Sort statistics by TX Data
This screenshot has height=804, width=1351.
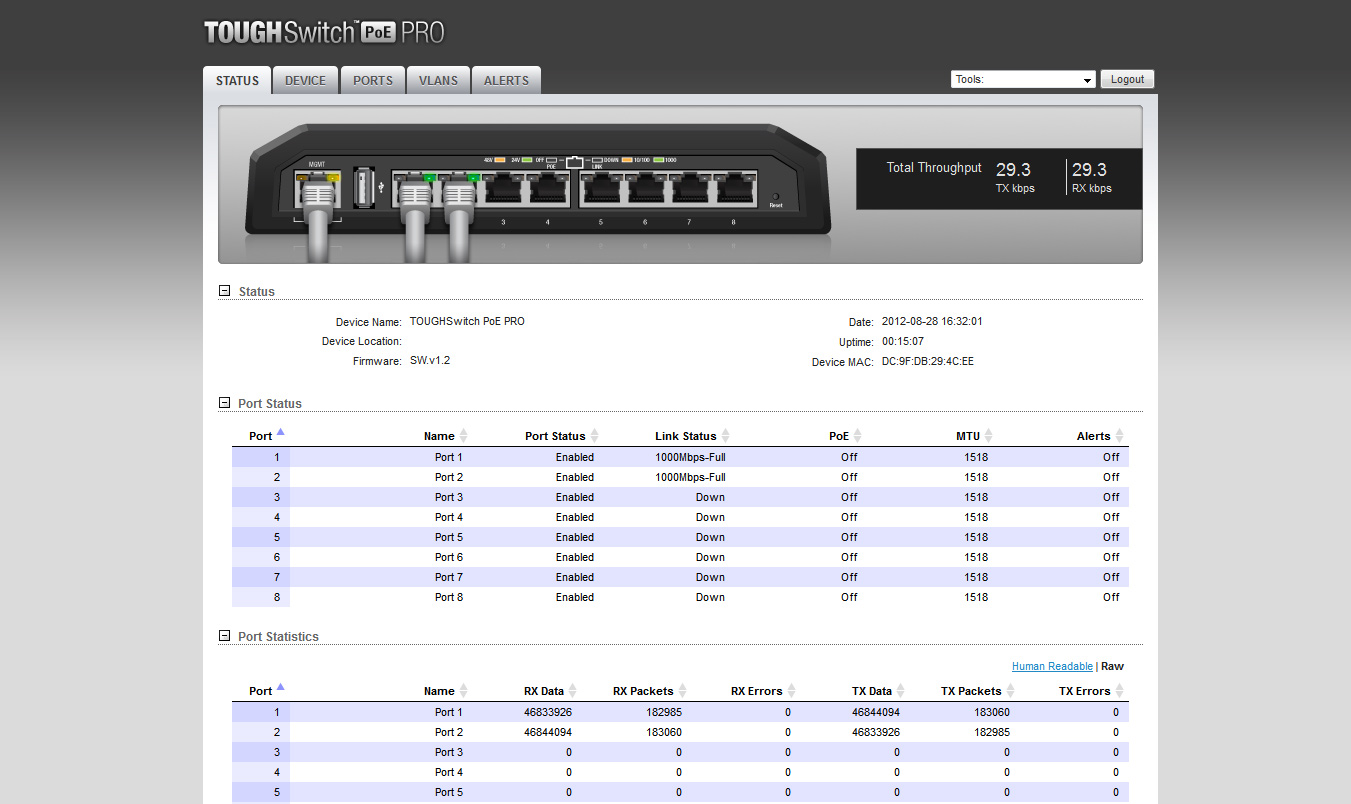[x=878, y=691]
